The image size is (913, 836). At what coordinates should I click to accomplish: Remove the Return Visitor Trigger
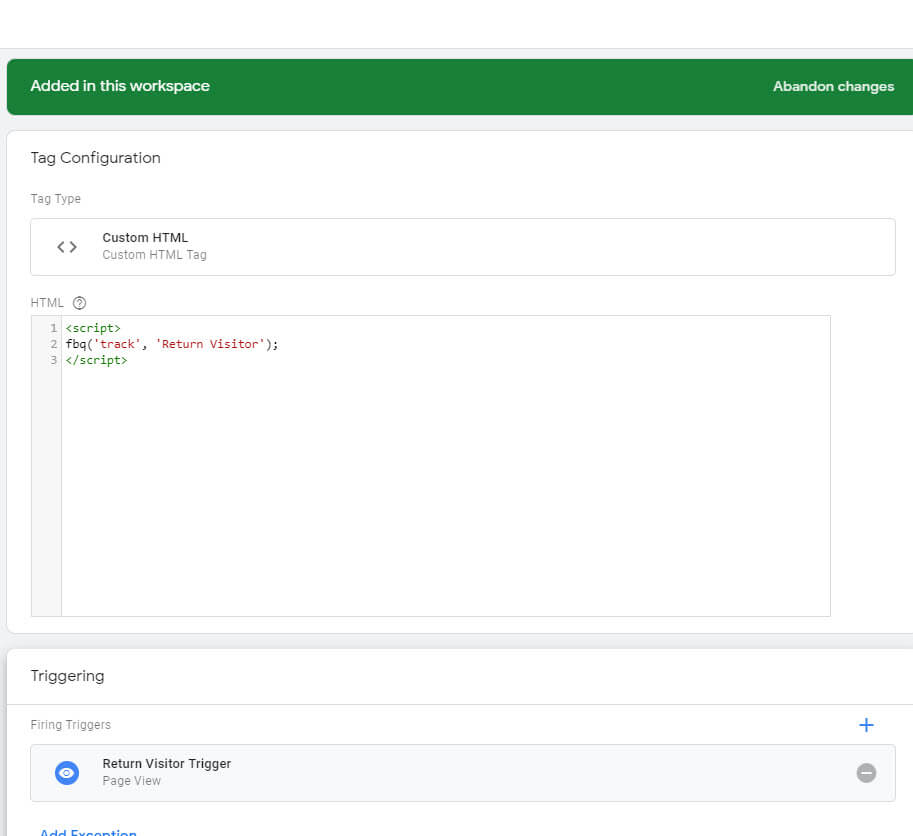[x=866, y=773]
